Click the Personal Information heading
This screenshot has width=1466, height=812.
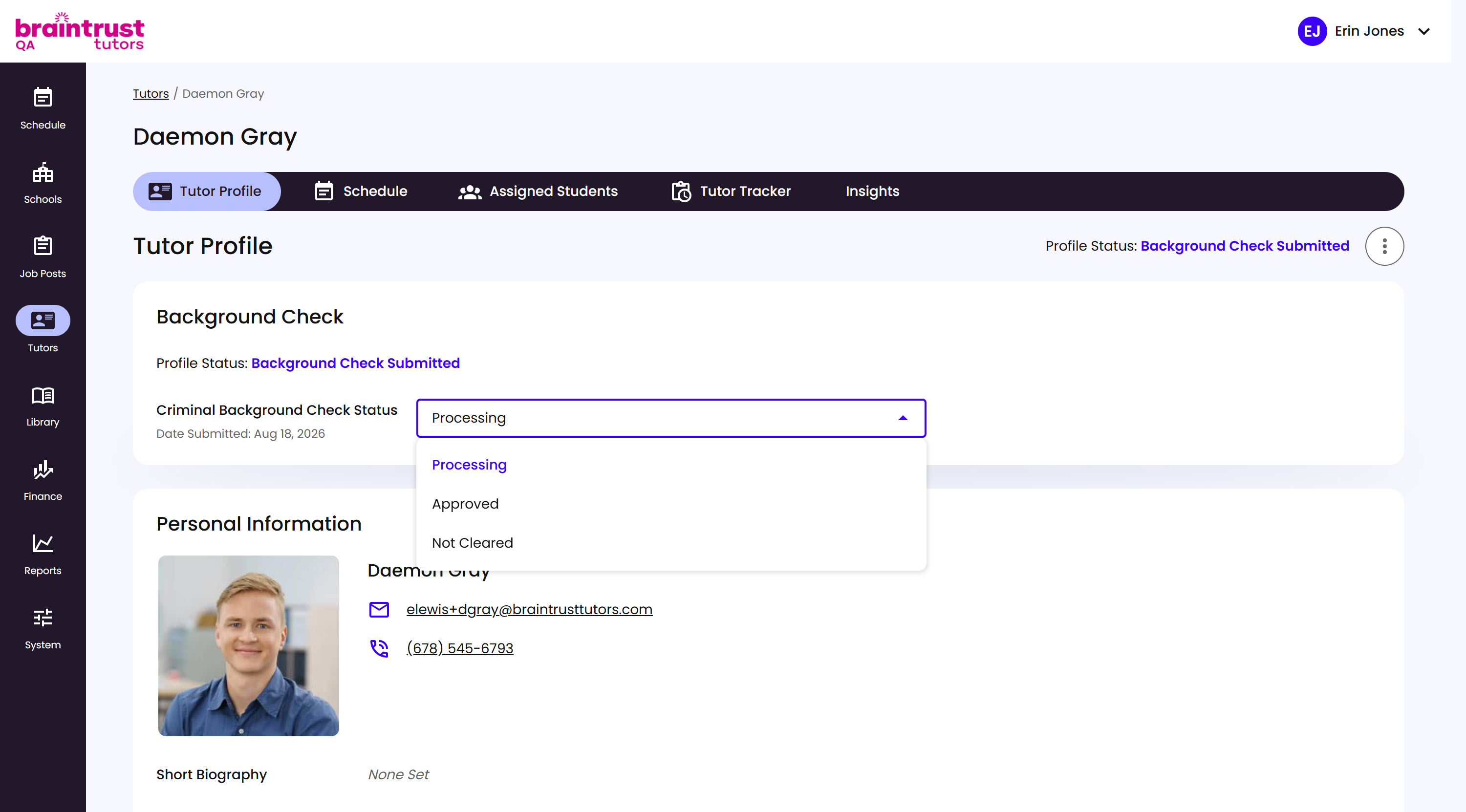click(259, 524)
